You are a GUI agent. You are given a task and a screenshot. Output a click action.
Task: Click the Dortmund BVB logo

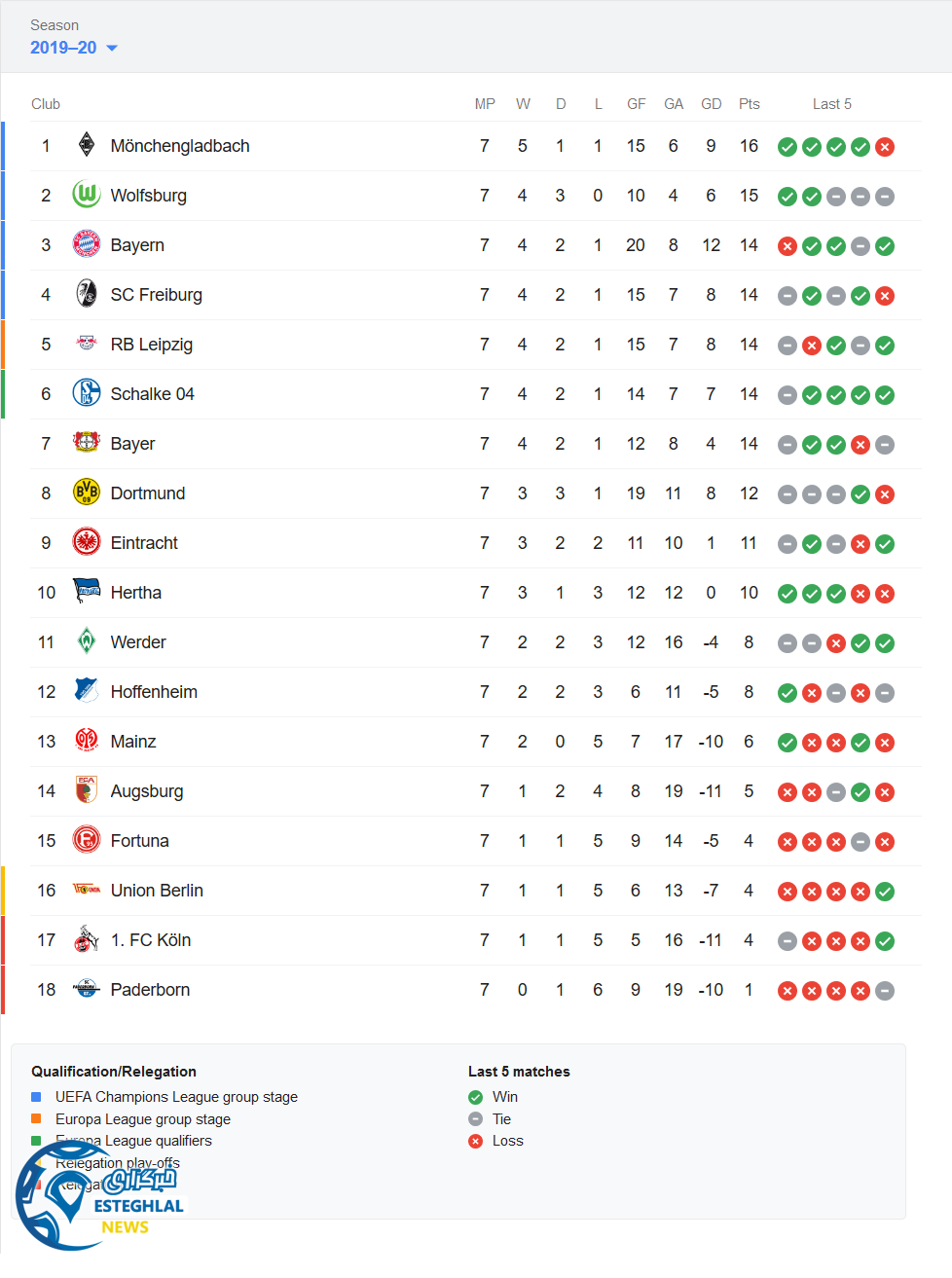click(x=87, y=493)
